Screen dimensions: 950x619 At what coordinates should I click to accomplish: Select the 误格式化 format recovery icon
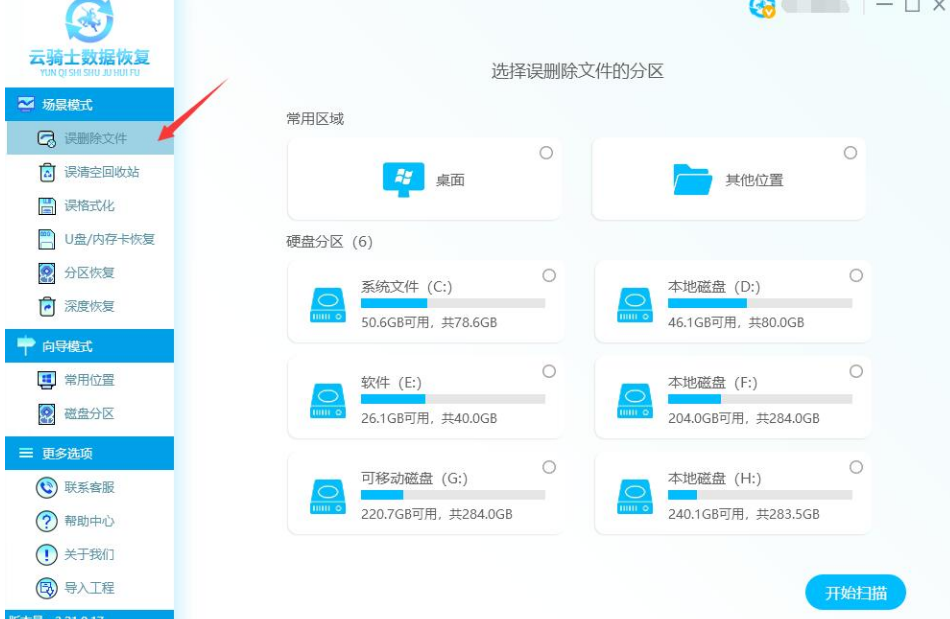(x=47, y=206)
